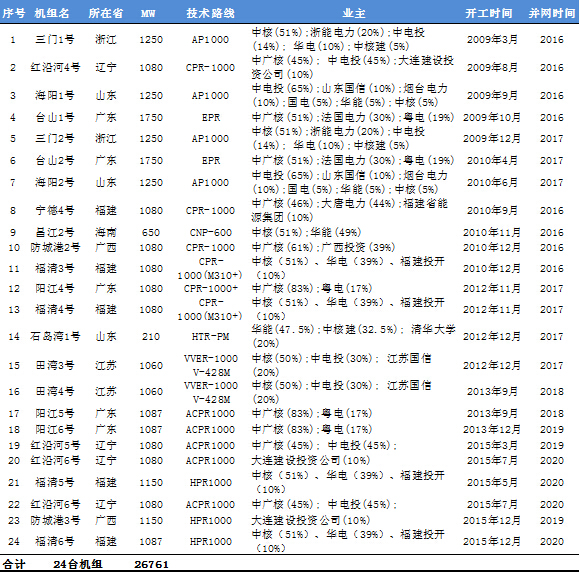This screenshot has width=580, height=573.
Task: Click the 三门1号 unit name cell
Action: click(x=55, y=39)
